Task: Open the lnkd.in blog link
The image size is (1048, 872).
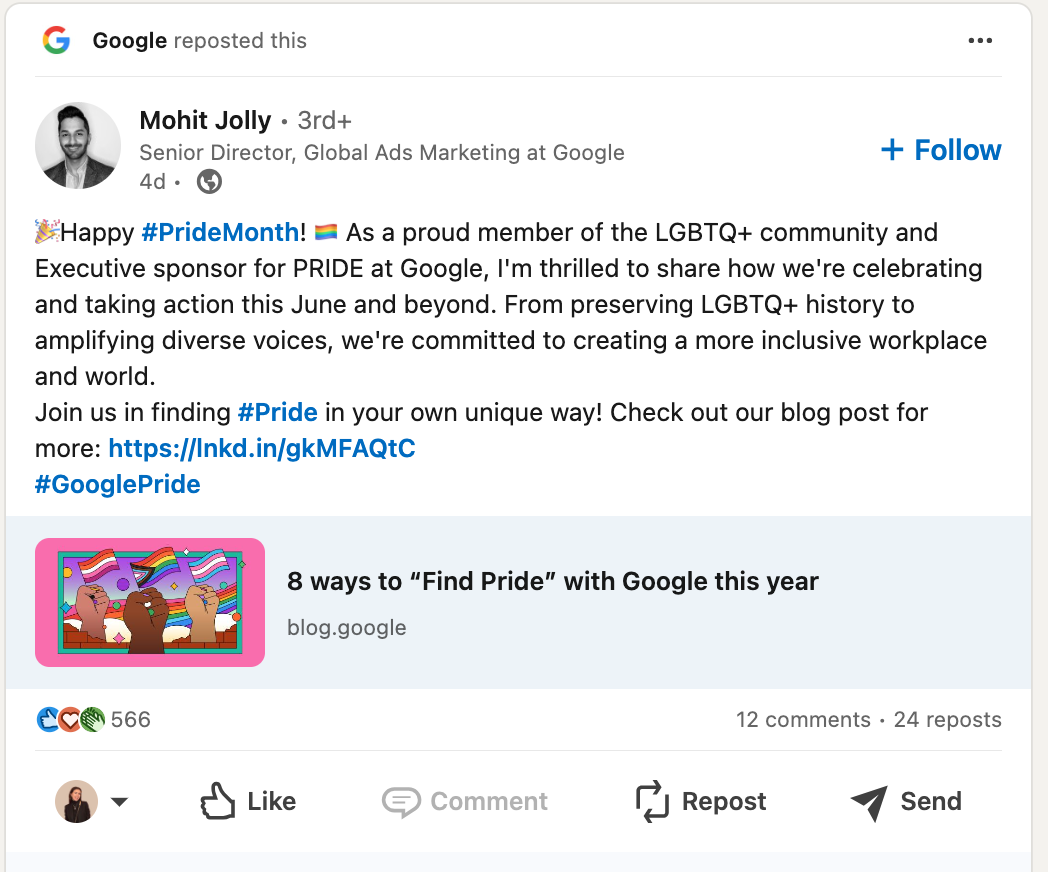Action: tap(263, 448)
